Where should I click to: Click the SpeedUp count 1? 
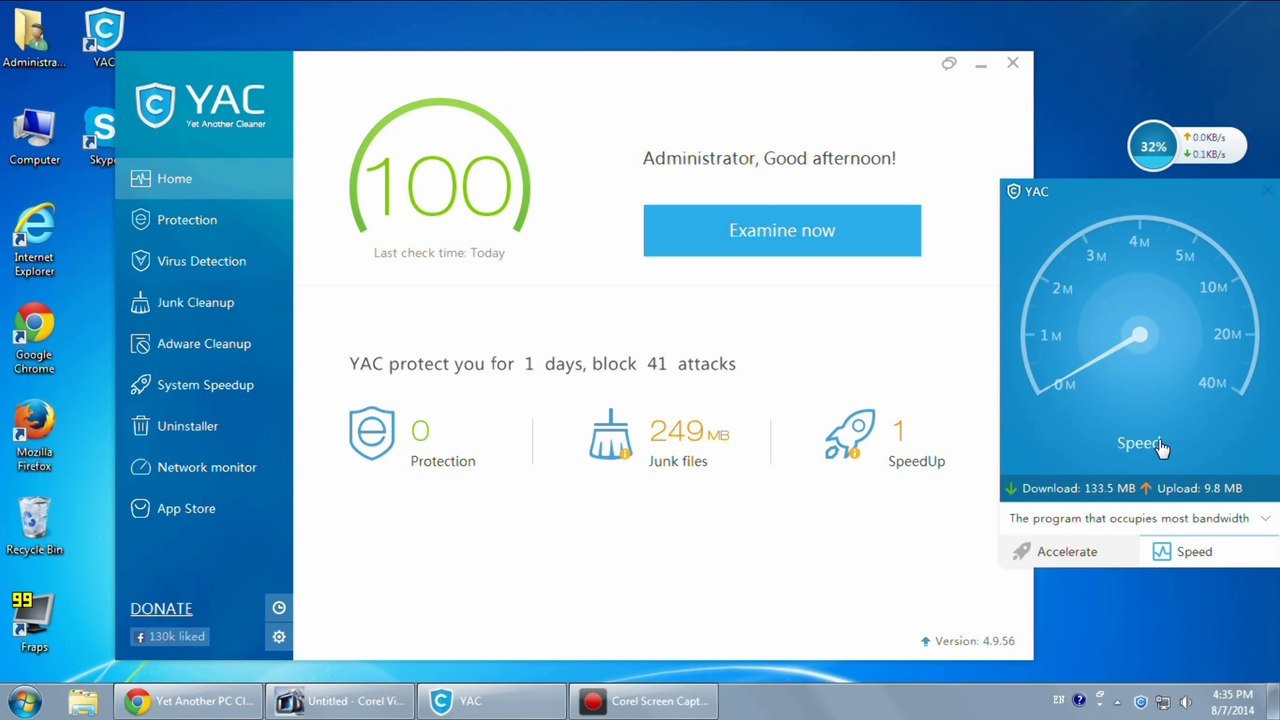pyautogui.click(x=897, y=431)
